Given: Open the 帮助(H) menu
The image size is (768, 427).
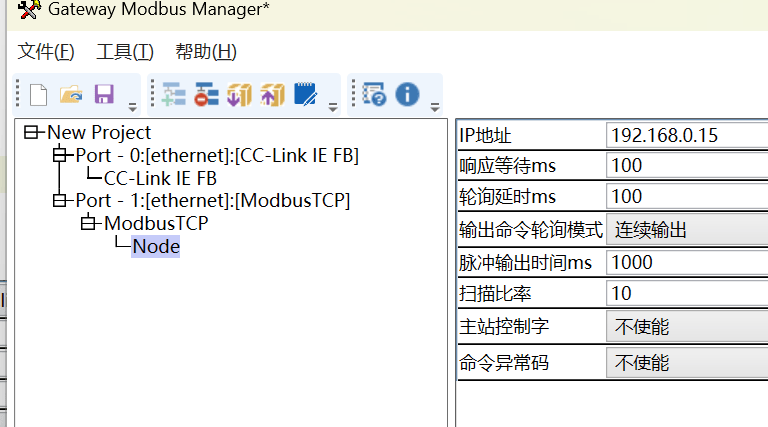Looking at the screenshot, I should click(x=206, y=51).
